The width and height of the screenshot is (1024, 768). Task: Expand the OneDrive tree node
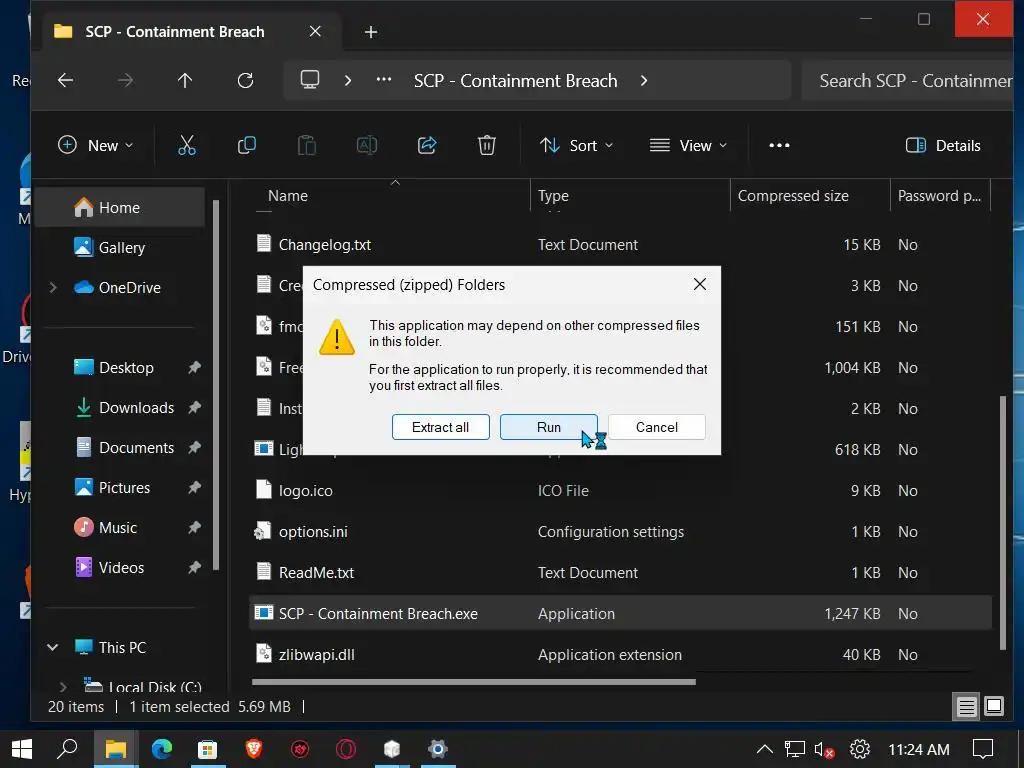click(x=53, y=287)
